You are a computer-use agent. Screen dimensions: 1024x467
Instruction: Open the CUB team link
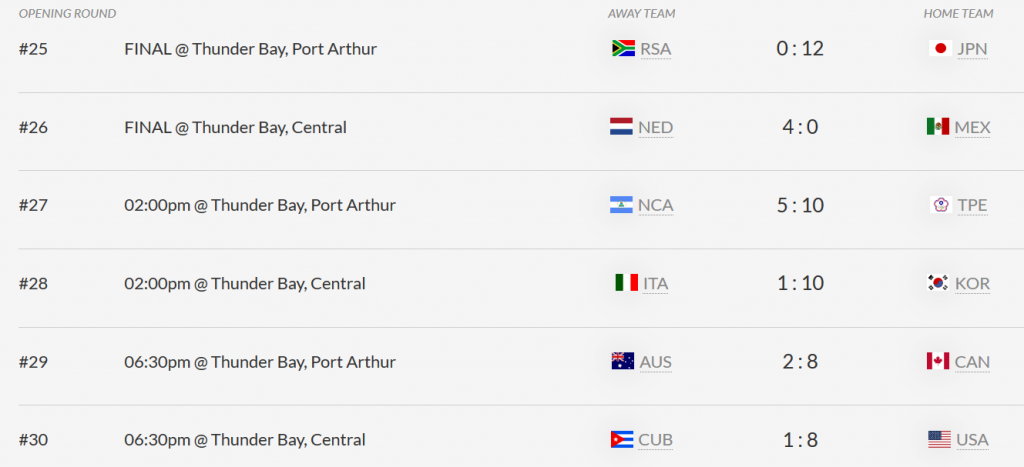coord(656,440)
